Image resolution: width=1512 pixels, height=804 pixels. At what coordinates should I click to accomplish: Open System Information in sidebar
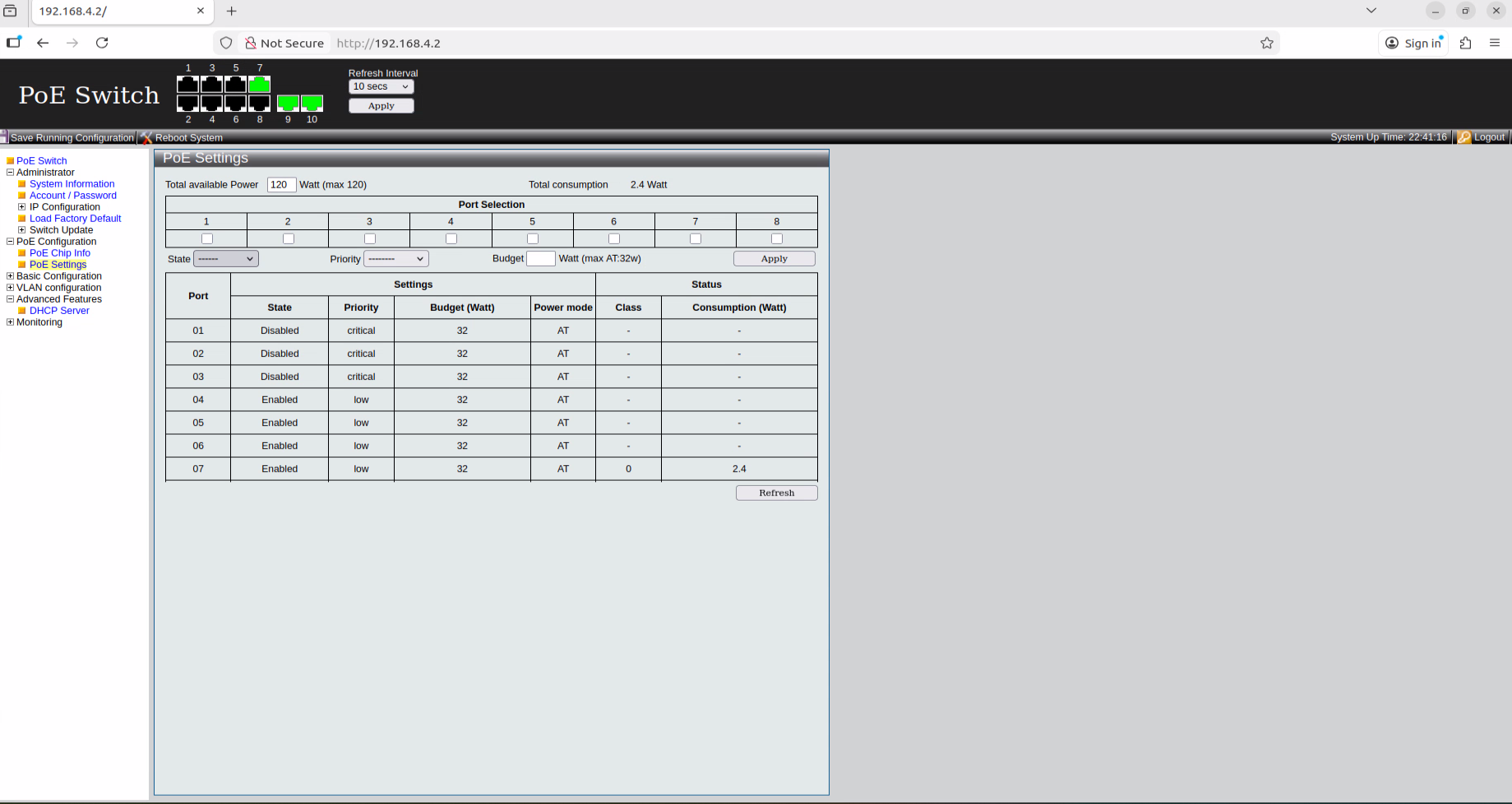(x=72, y=184)
